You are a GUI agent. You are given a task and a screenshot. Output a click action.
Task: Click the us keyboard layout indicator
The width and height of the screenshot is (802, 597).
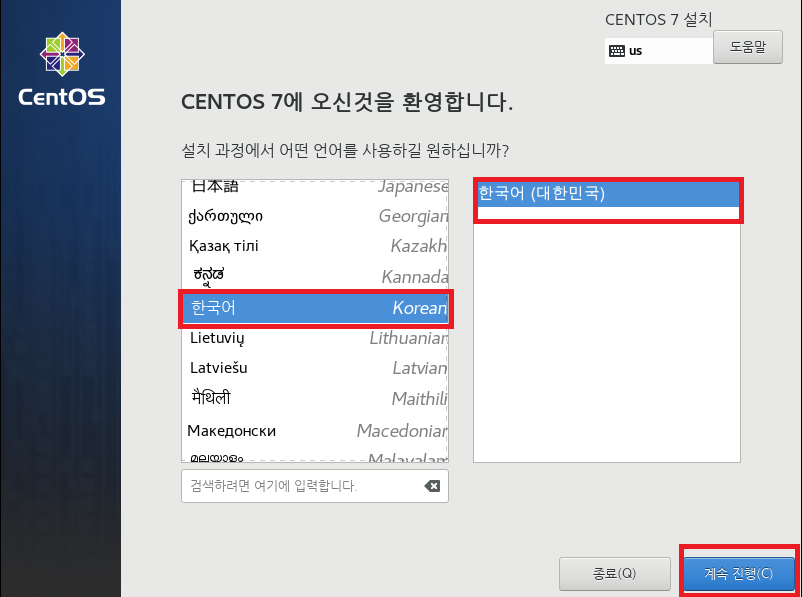(658, 51)
